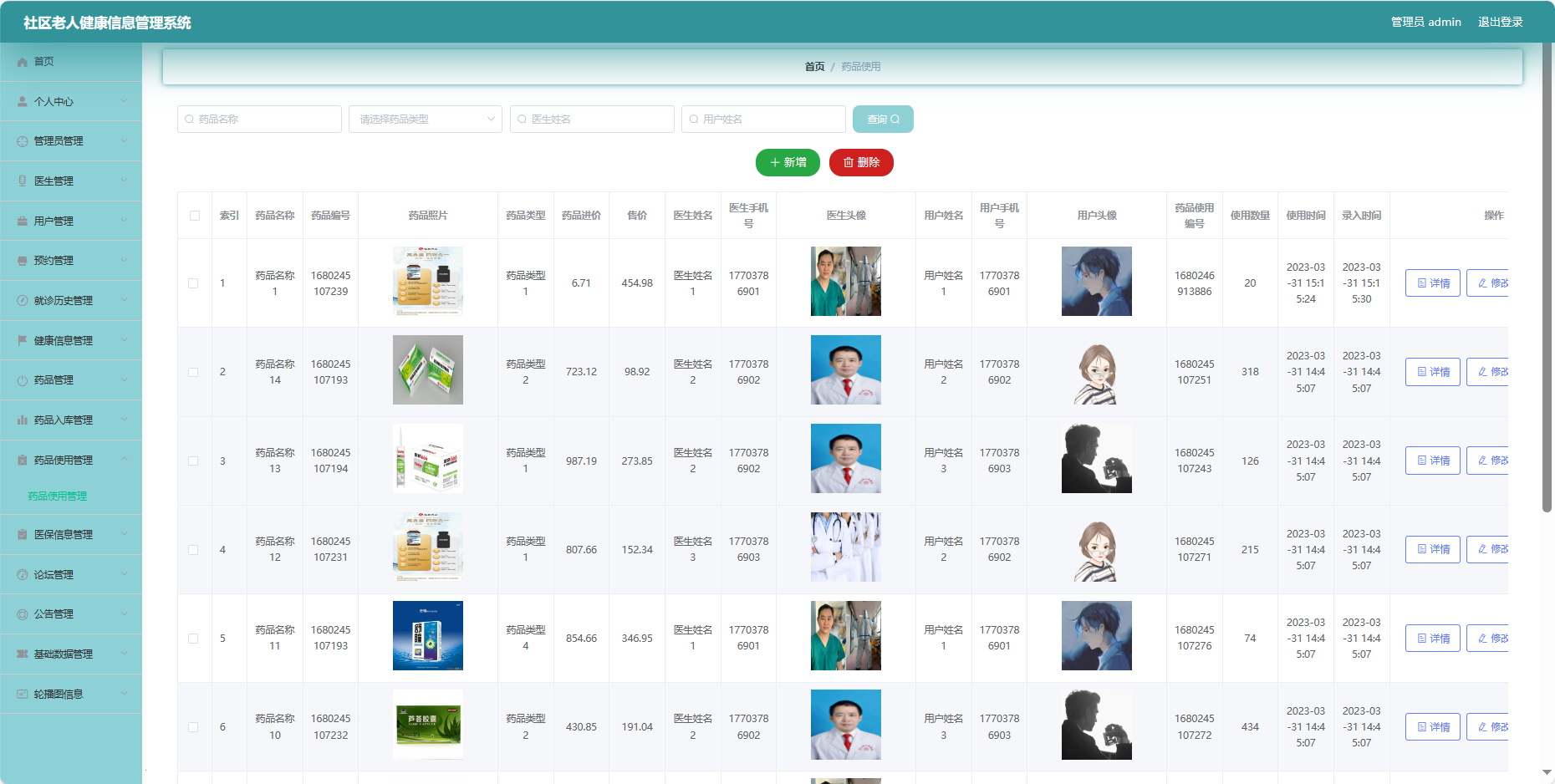
Task: Open 就诊历史管理 menu
Action: 71,301
